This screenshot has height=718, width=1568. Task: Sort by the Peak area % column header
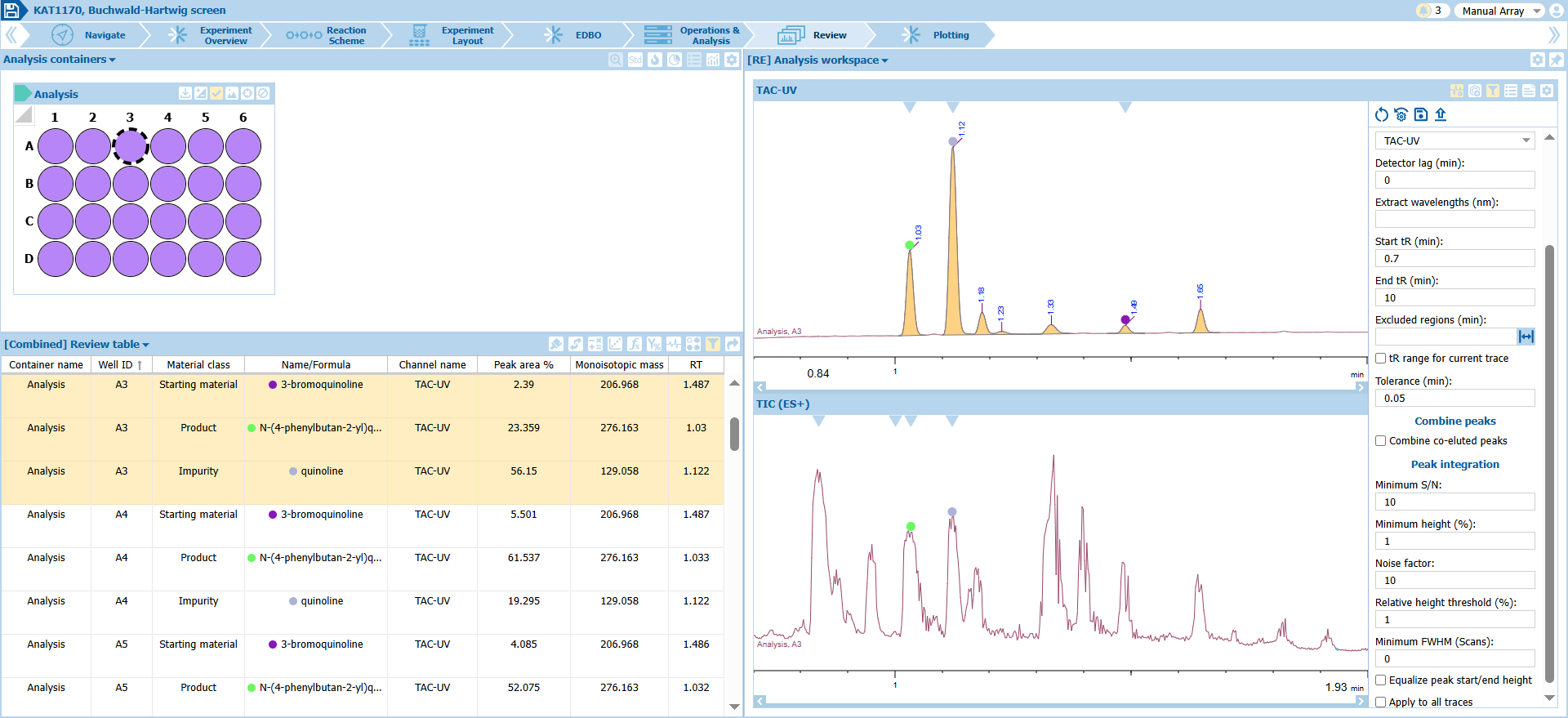click(523, 365)
